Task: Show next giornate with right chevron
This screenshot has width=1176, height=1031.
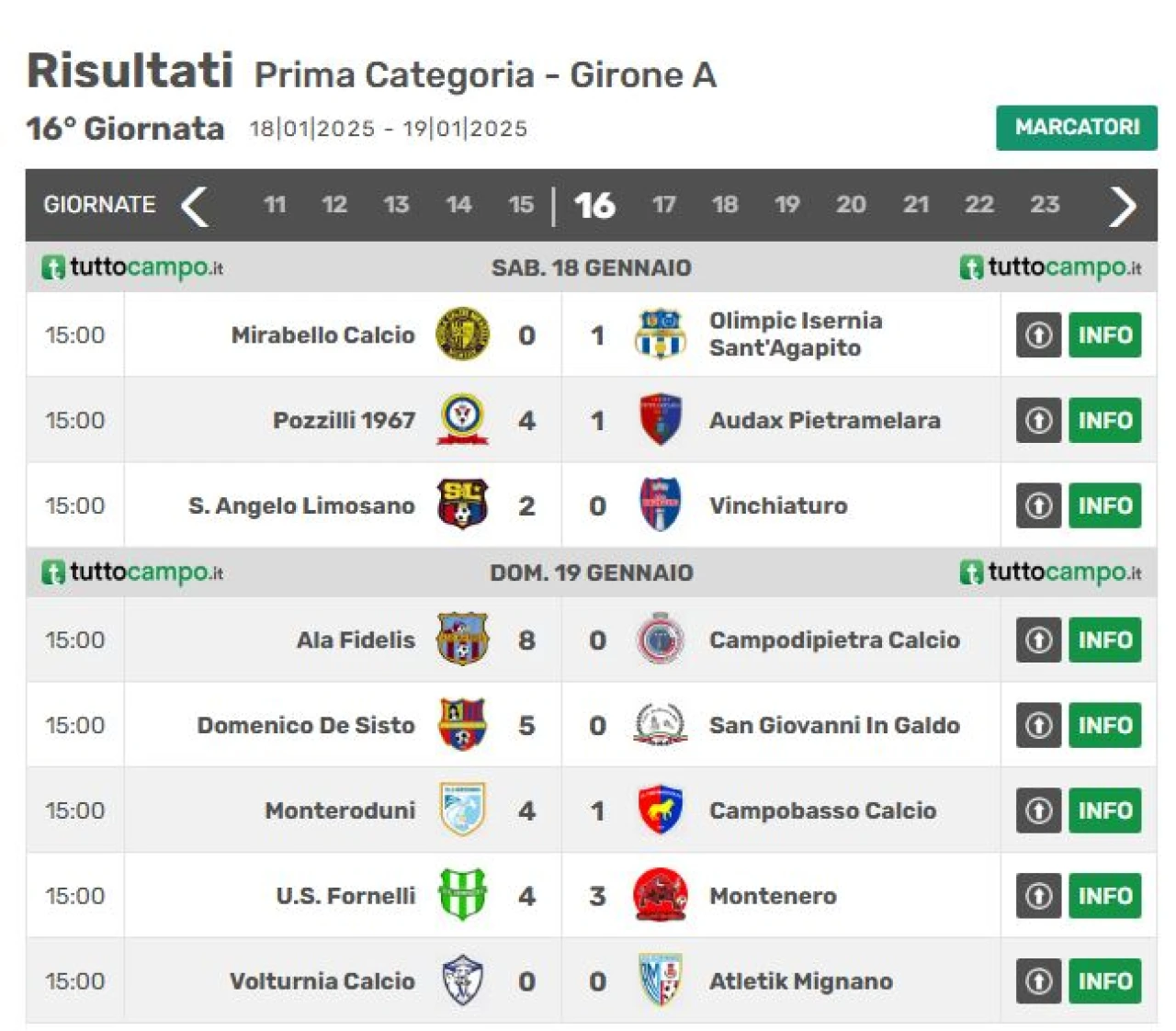Action: point(1123,206)
